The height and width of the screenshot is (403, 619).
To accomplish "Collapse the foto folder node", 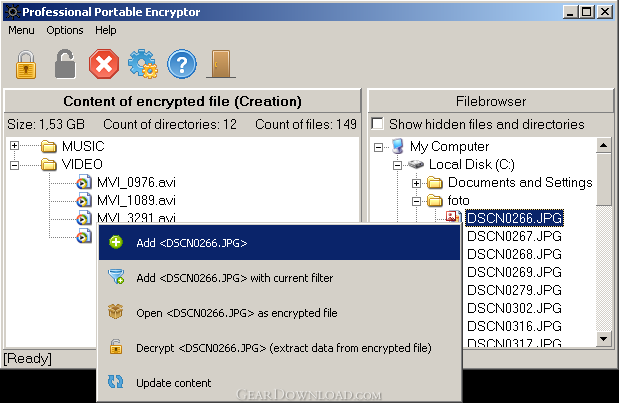I will pyautogui.click(x=416, y=201).
